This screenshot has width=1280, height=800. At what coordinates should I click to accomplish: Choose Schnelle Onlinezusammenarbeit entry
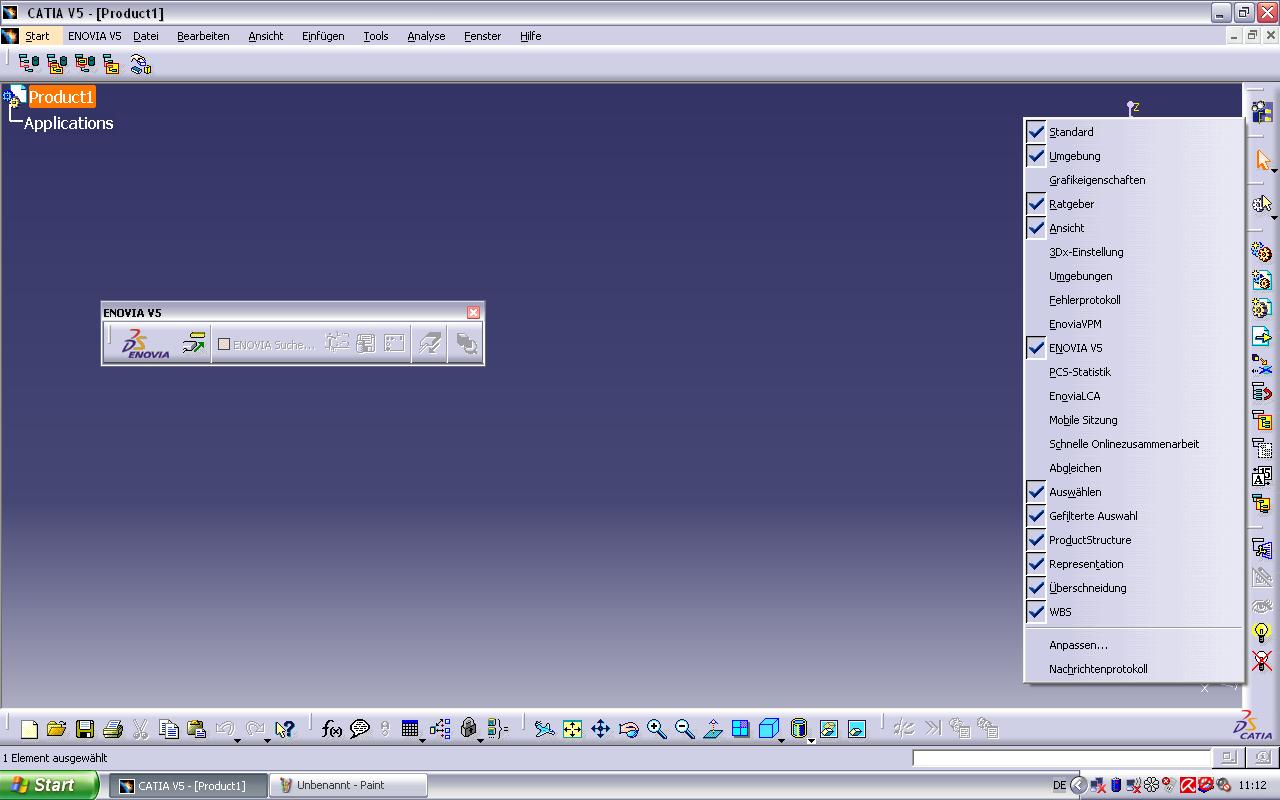point(1134,444)
